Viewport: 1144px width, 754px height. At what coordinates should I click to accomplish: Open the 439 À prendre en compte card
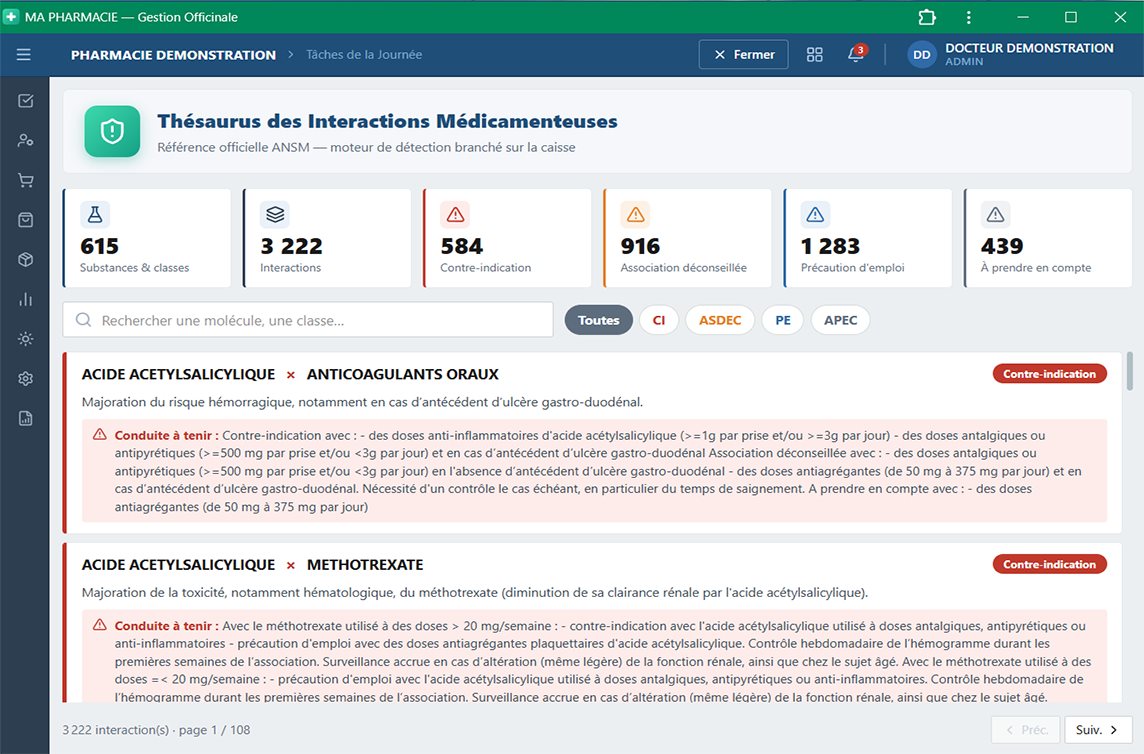point(1048,238)
